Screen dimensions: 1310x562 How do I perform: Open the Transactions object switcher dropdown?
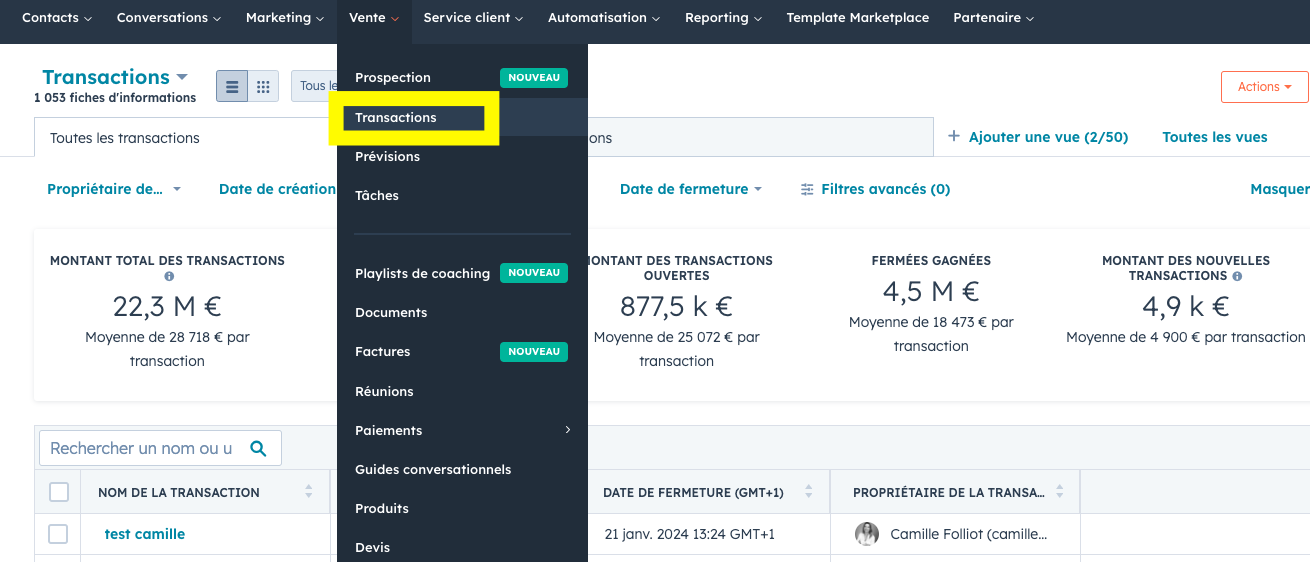115,77
